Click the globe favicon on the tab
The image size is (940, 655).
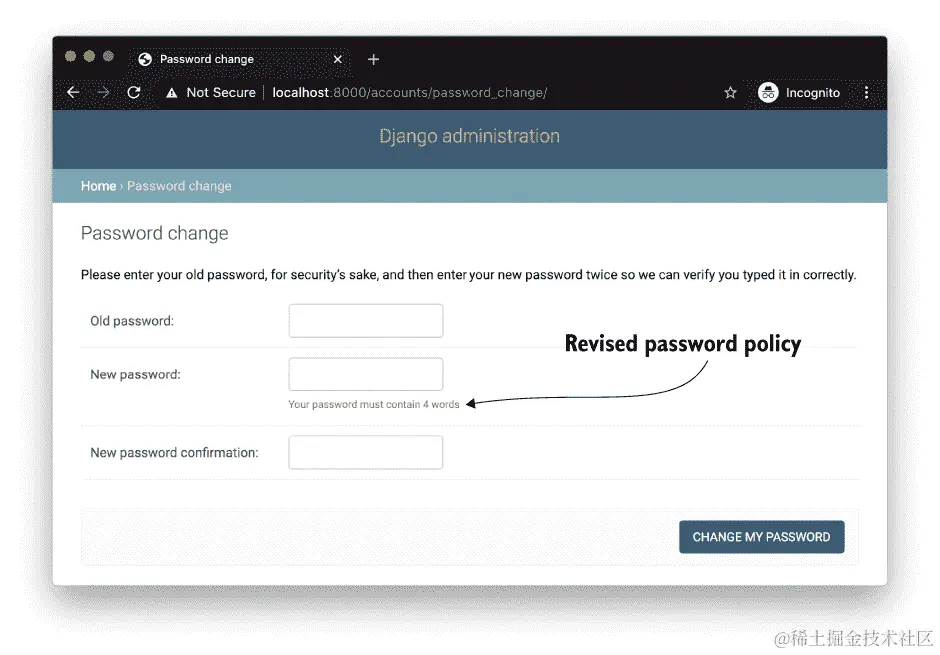point(144,59)
